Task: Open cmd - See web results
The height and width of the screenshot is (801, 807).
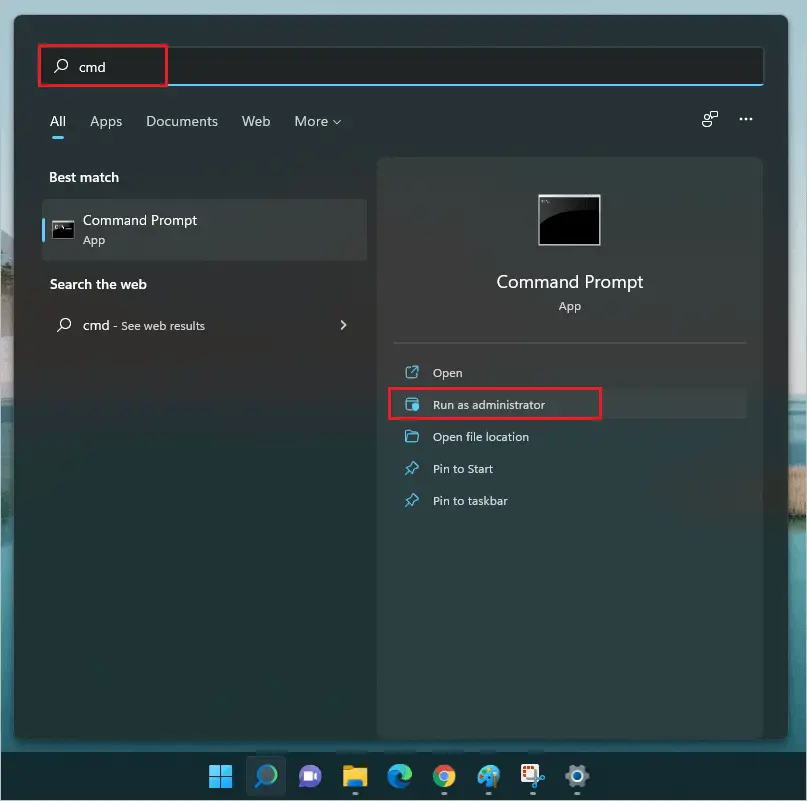Action: click(204, 325)
